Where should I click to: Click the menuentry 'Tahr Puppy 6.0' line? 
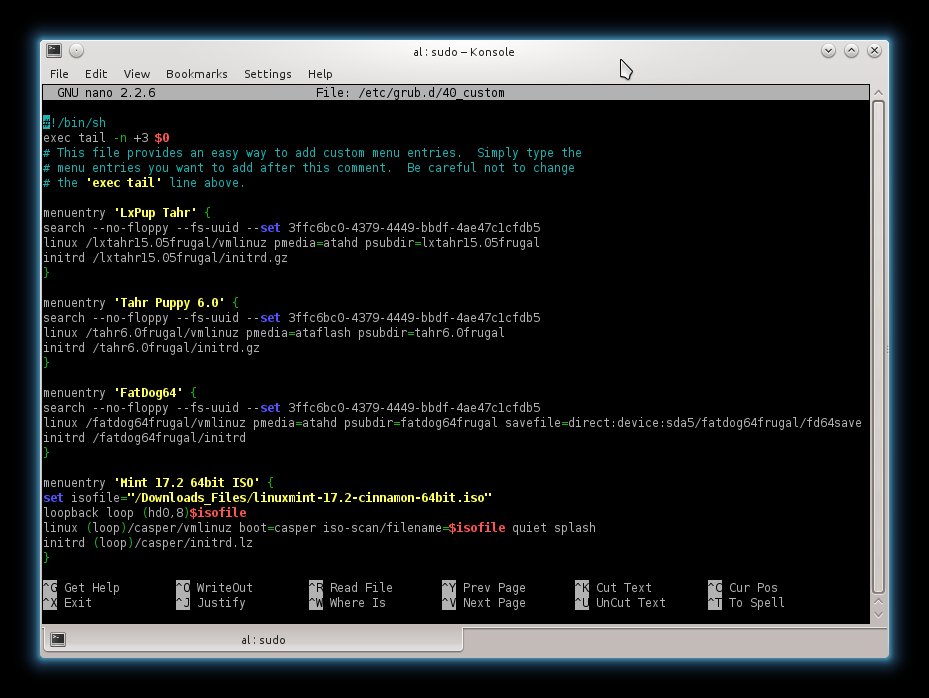[x=141, y=303]
